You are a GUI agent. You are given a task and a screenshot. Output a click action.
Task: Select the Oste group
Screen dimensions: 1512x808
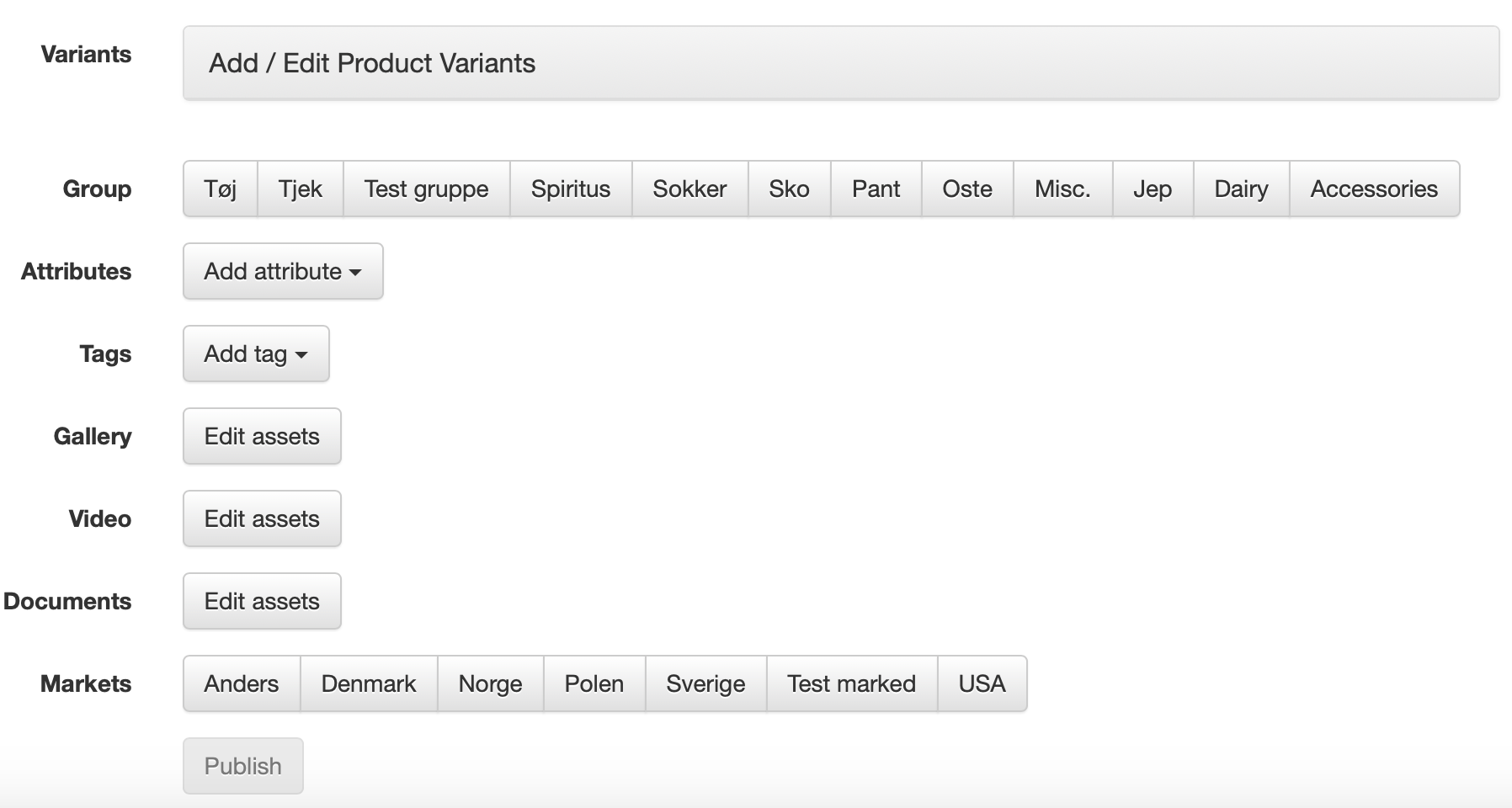967,189
